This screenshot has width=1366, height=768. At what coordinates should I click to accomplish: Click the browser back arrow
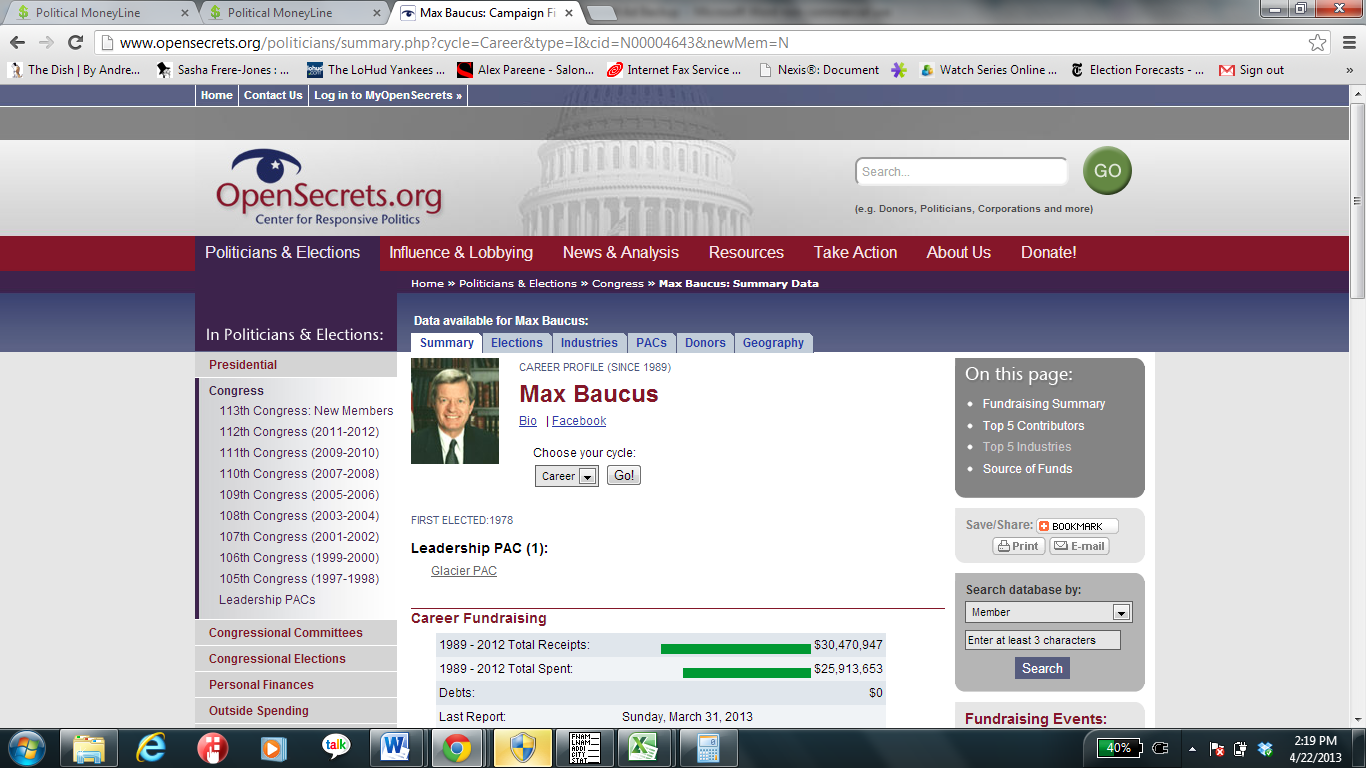(x=18, y=42)
